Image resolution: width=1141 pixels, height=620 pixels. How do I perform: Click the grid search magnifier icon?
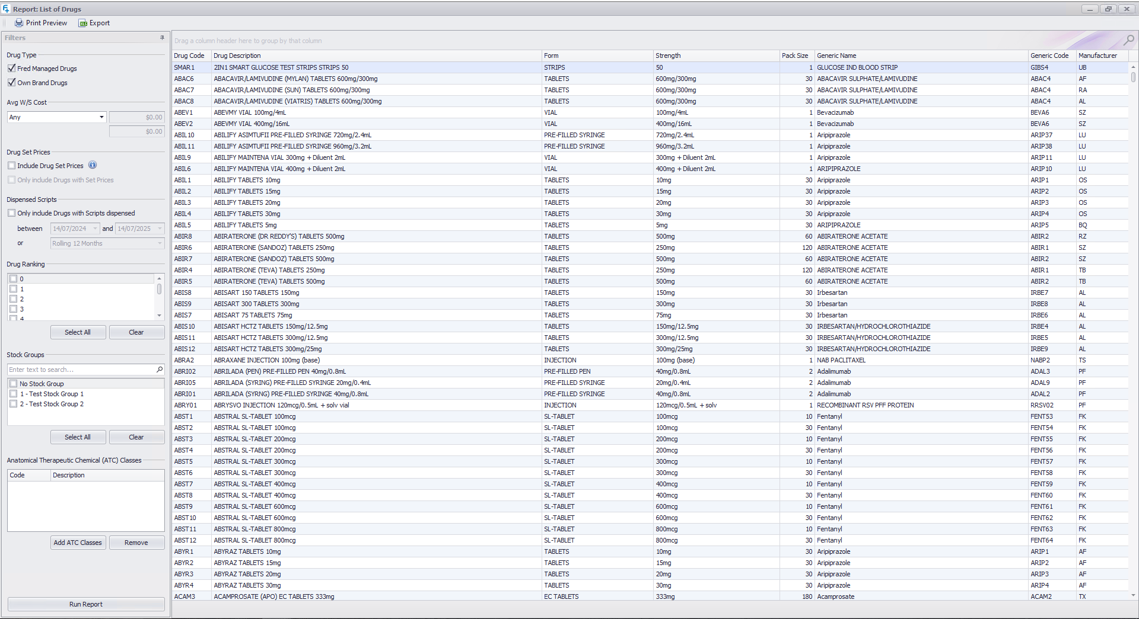coord(1129,40)
